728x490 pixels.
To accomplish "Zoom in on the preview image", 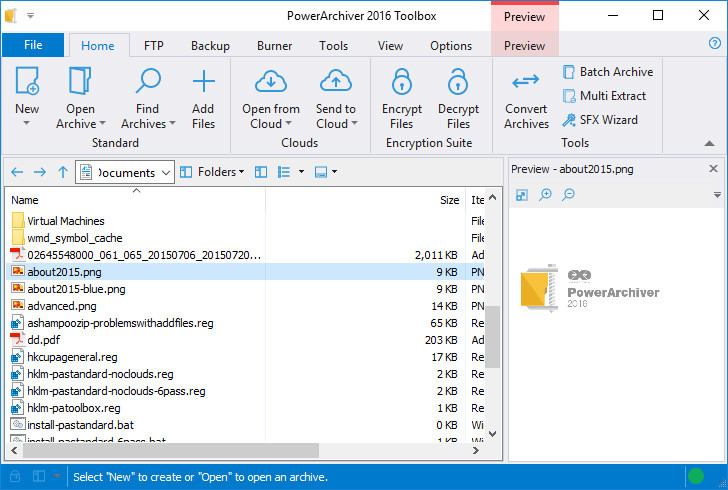I will point(545,195).
